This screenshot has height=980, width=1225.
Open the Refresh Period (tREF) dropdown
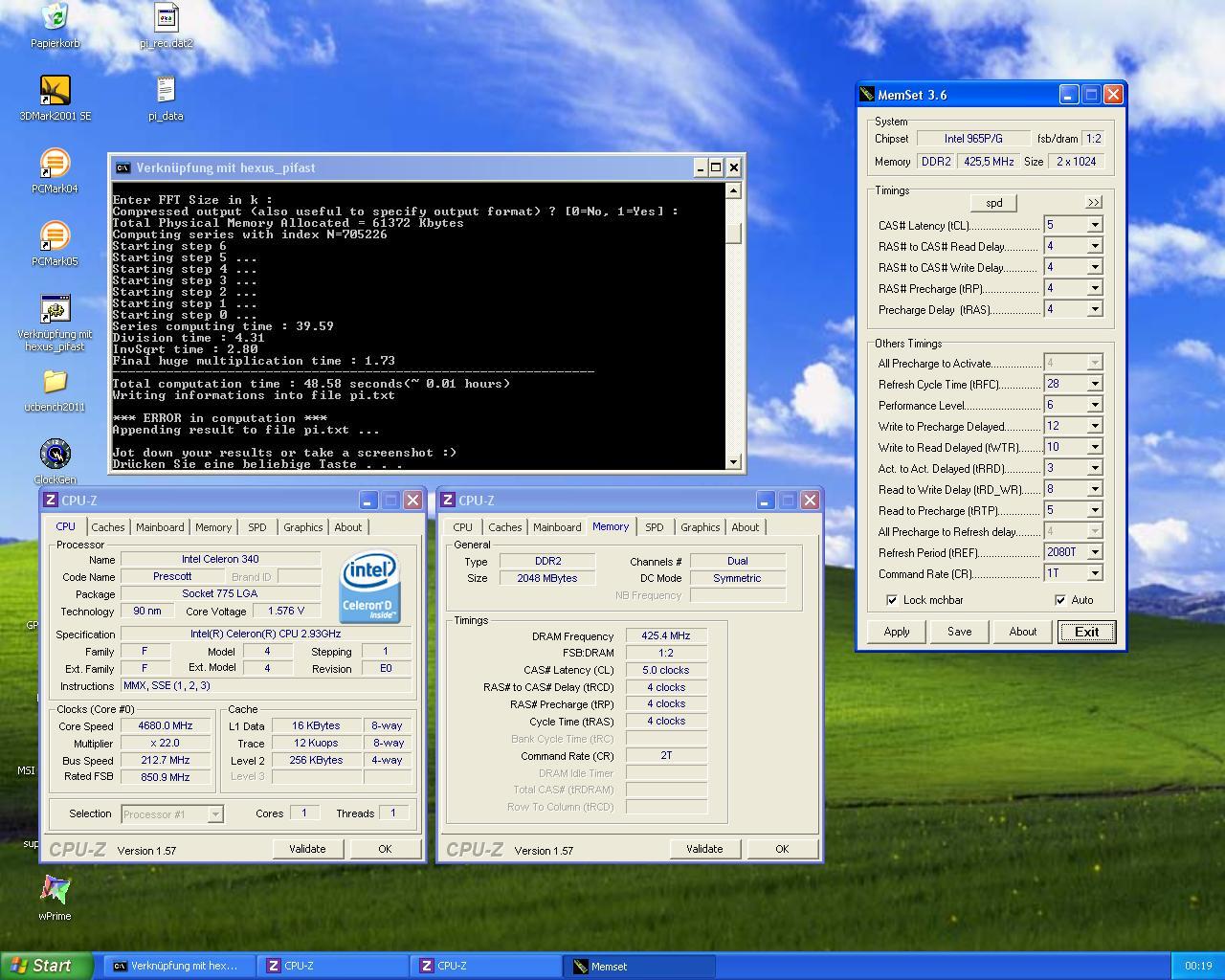coord(1095,552)
